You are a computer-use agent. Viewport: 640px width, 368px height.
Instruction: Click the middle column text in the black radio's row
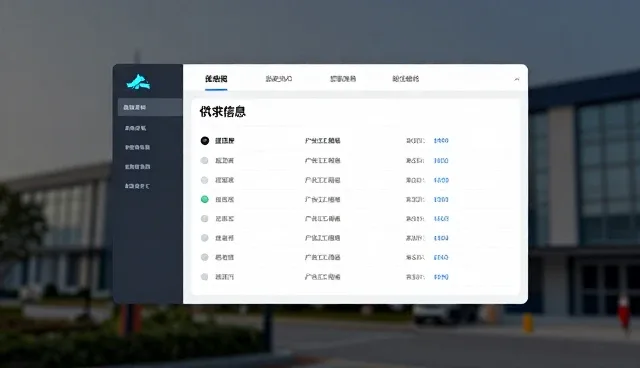[x=322, y=141]
